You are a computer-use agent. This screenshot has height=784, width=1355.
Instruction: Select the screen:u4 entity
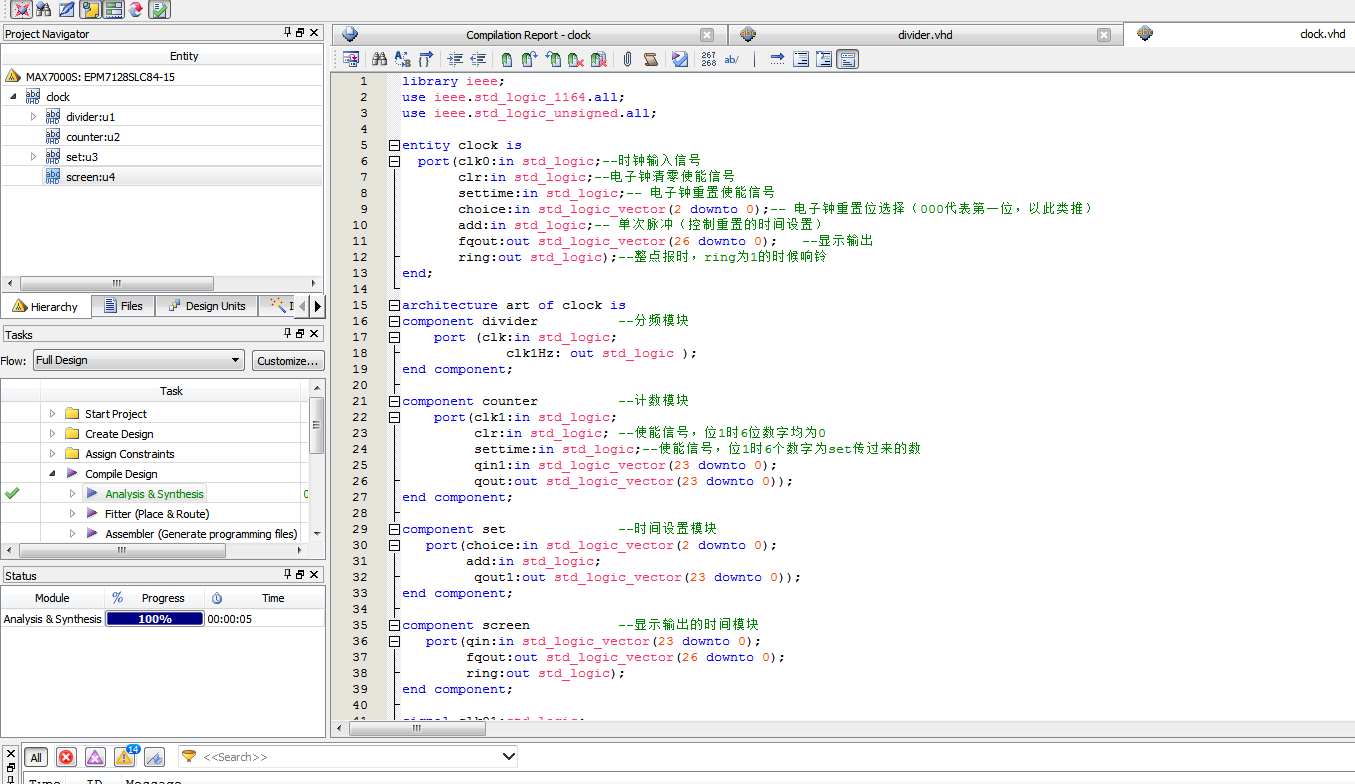click(x=92, y=176)
